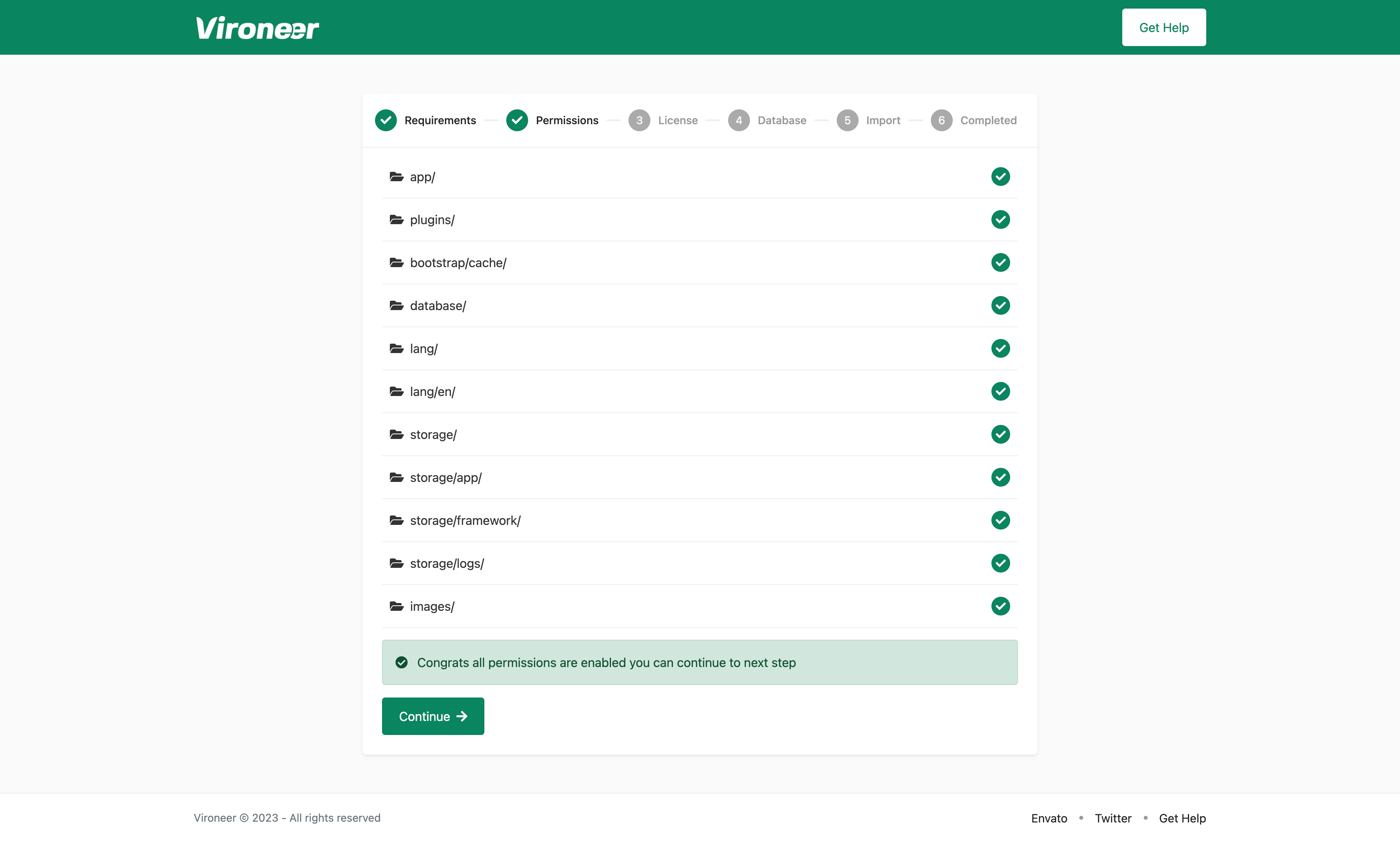Click the folder icon next to app/

tap(396, 177)
